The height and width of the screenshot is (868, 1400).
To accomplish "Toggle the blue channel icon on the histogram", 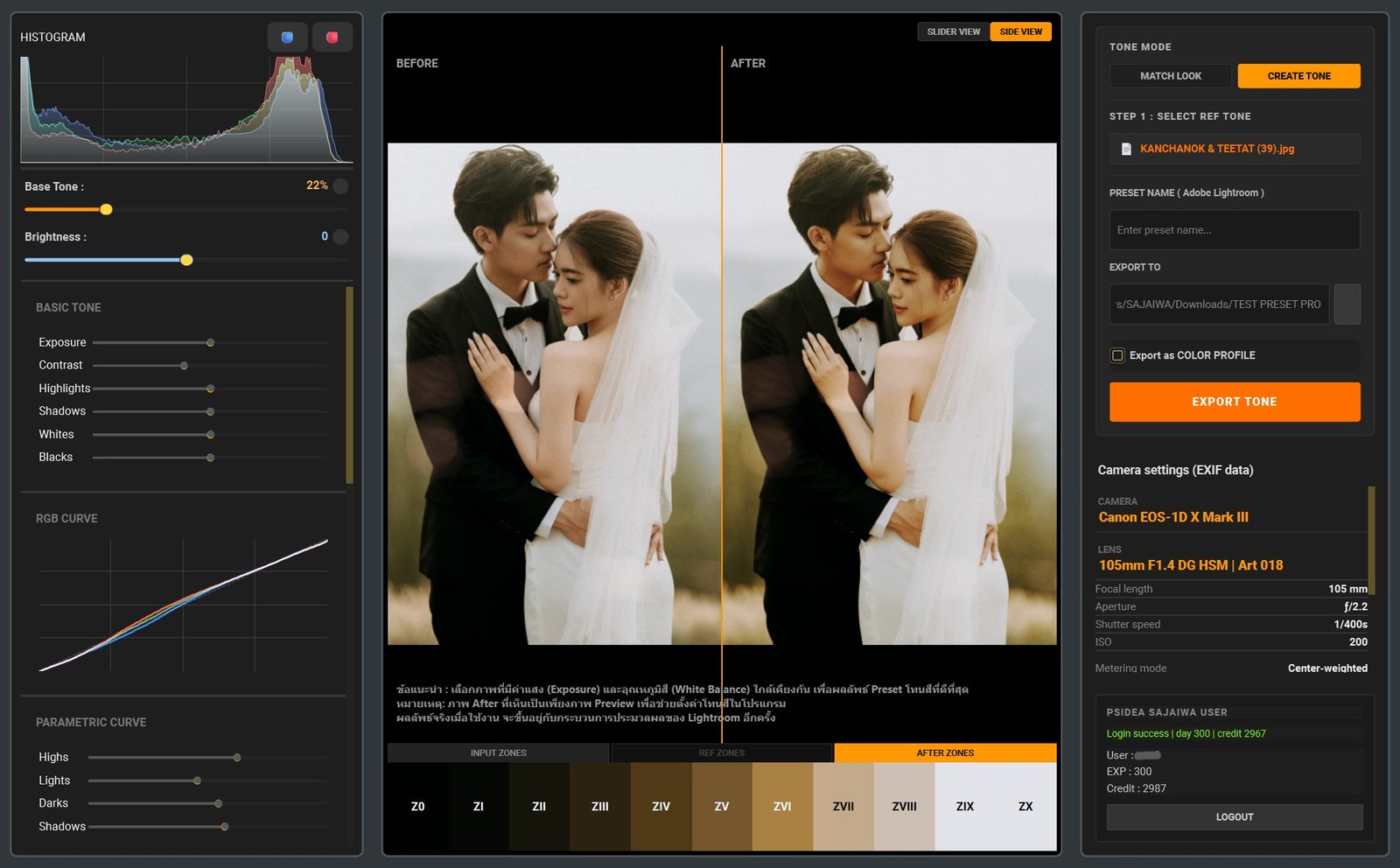I will point(288,37).
